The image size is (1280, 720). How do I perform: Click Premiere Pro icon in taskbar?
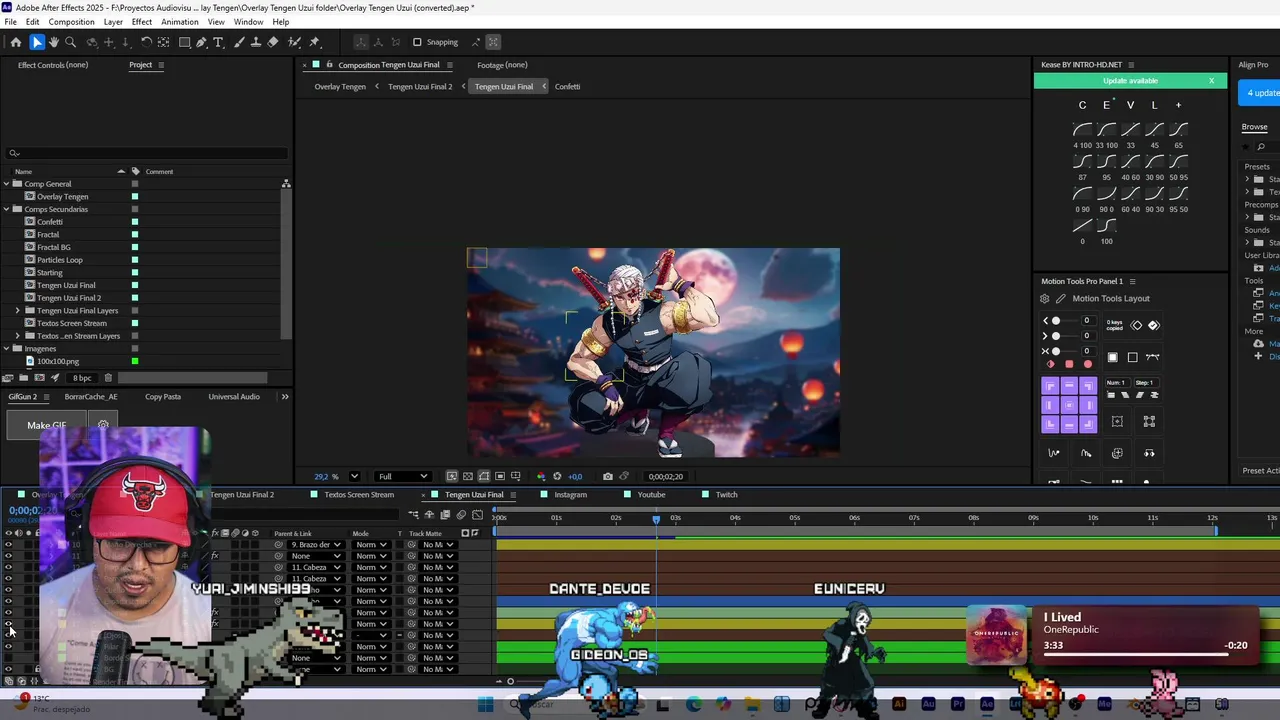click(x=958, y=705)
